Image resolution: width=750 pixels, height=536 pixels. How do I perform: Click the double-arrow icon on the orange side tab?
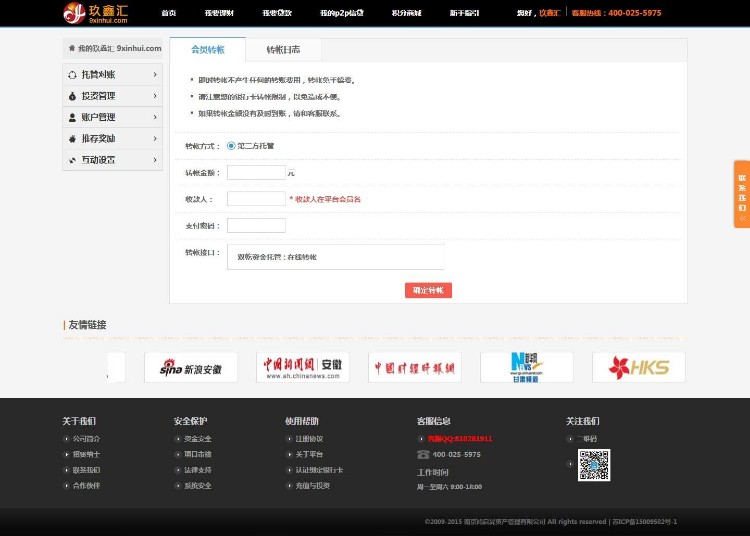(x=742, y=219)
